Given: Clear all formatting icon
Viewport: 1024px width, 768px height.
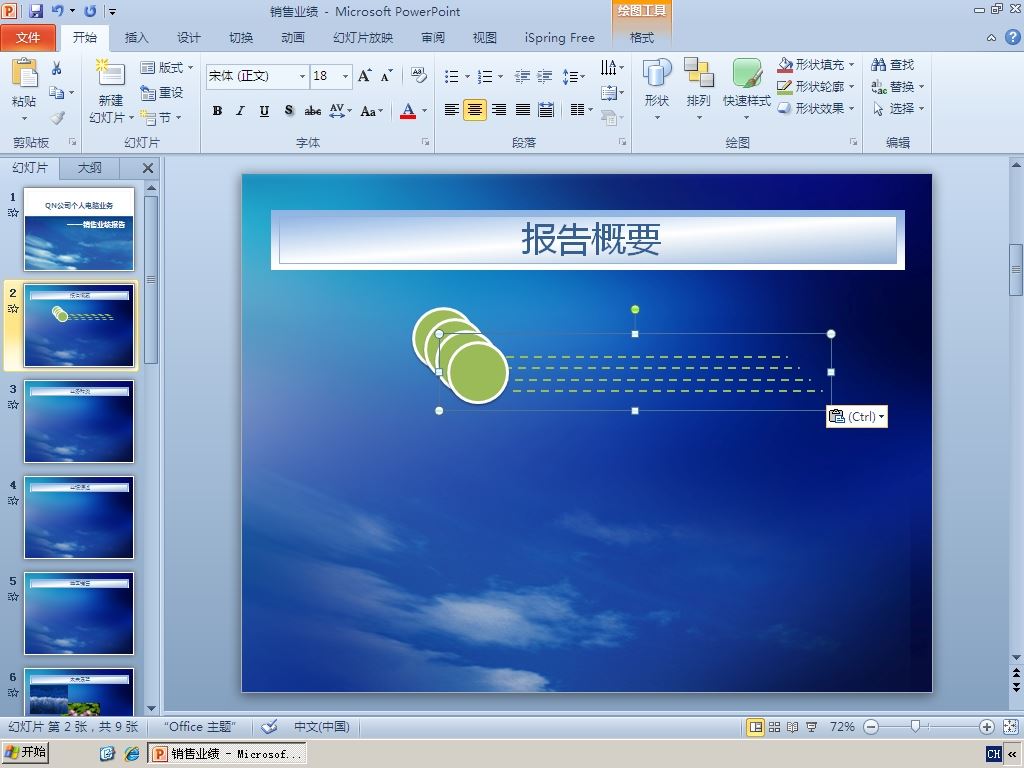Looking at the screenshot, I should [x=418, y=75].
